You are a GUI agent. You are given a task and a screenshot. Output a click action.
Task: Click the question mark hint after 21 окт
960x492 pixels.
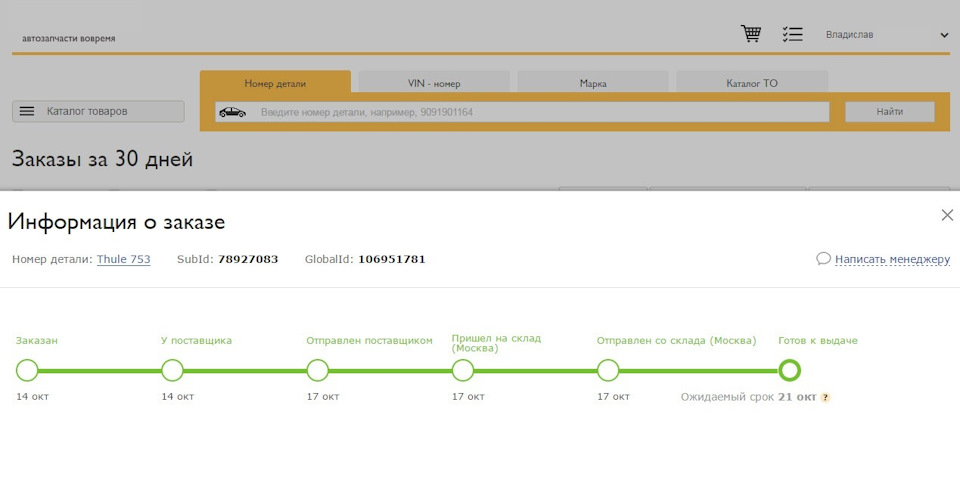coord(825,398)
